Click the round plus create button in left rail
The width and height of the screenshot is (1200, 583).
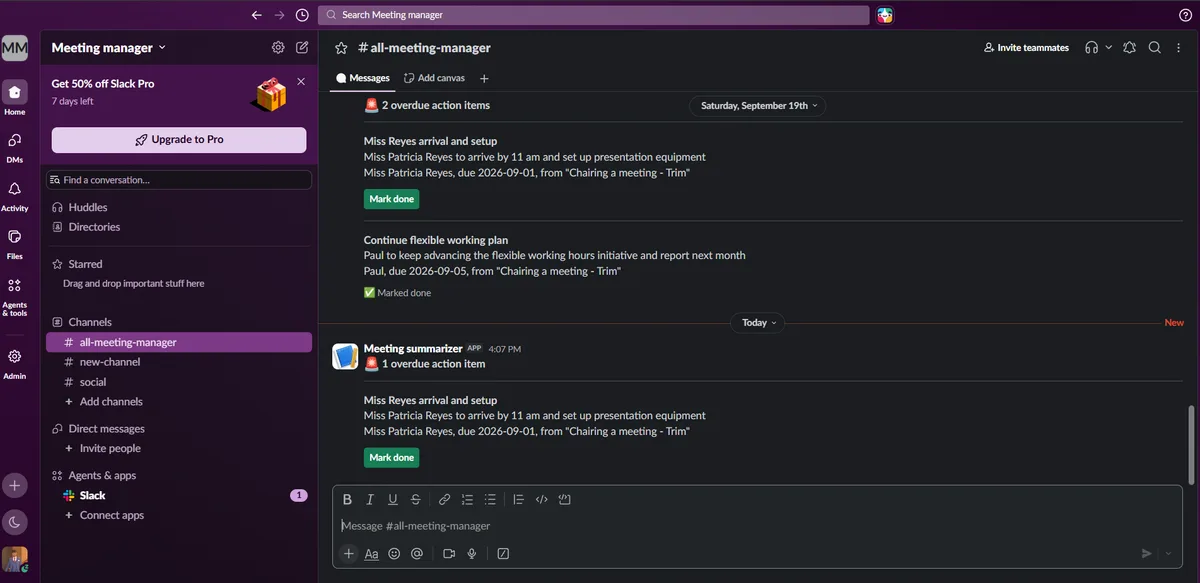(x=14, y=486)
